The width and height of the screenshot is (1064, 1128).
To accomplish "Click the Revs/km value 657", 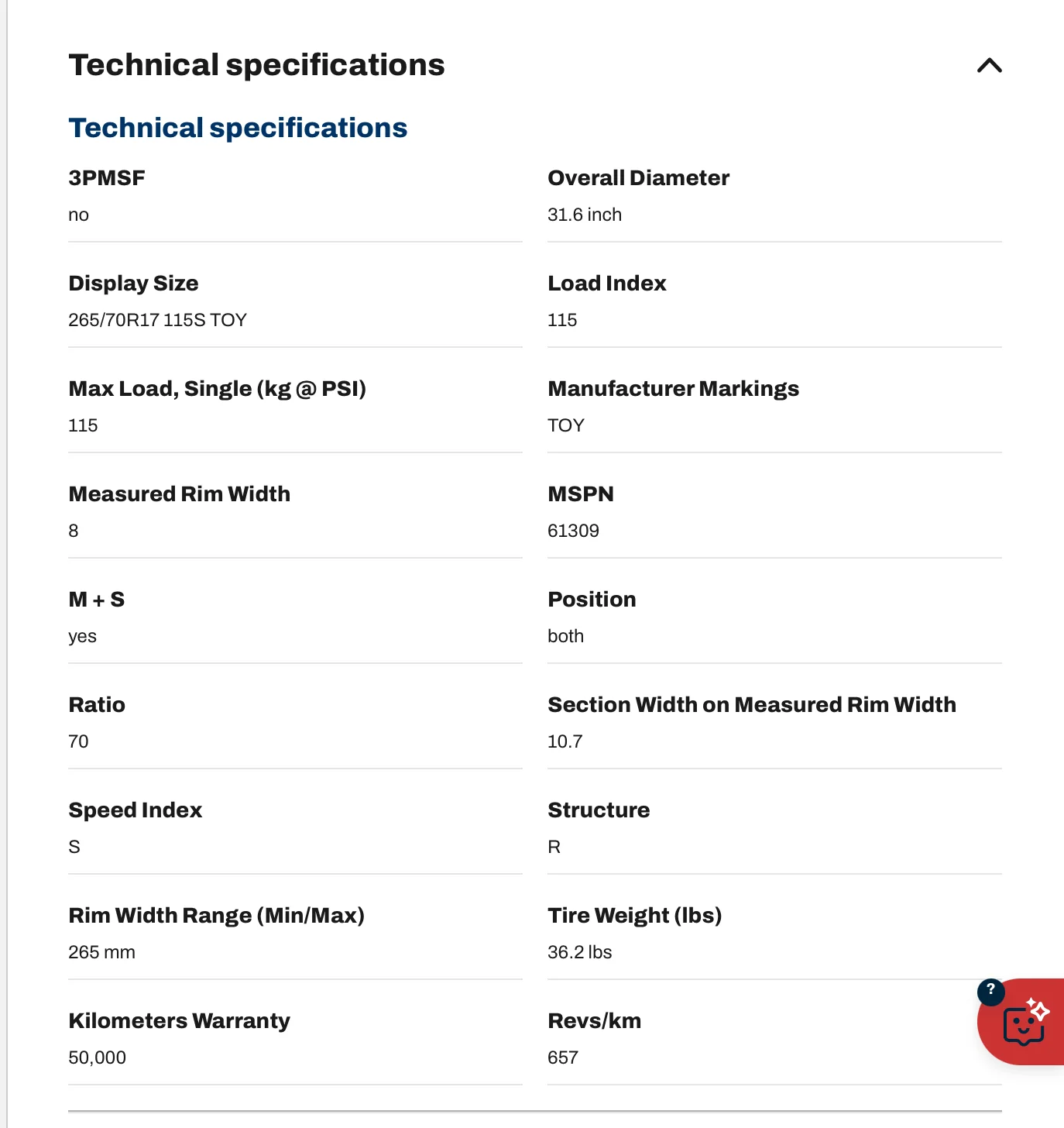I will tap(563, 1057).
